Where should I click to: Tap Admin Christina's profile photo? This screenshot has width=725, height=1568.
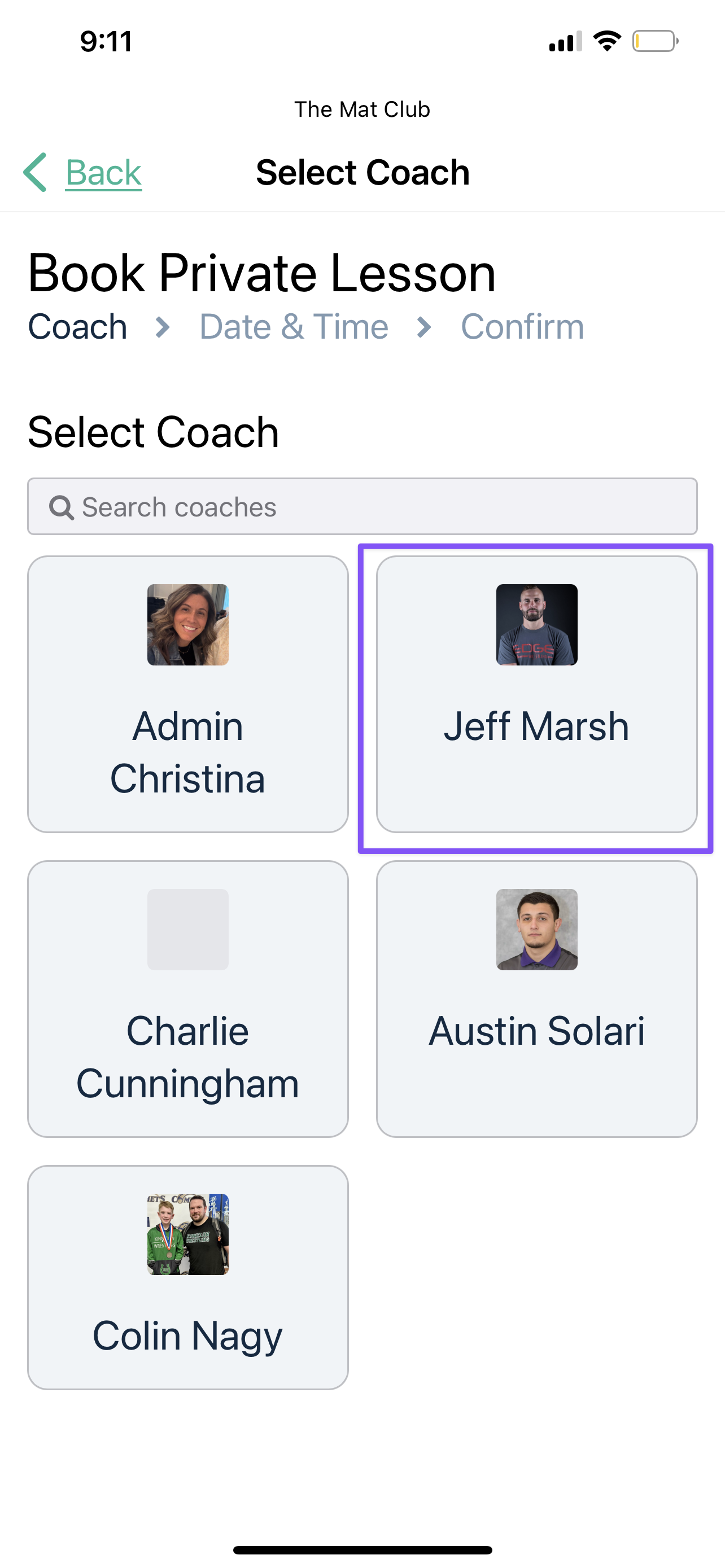(x=188, y=624)
